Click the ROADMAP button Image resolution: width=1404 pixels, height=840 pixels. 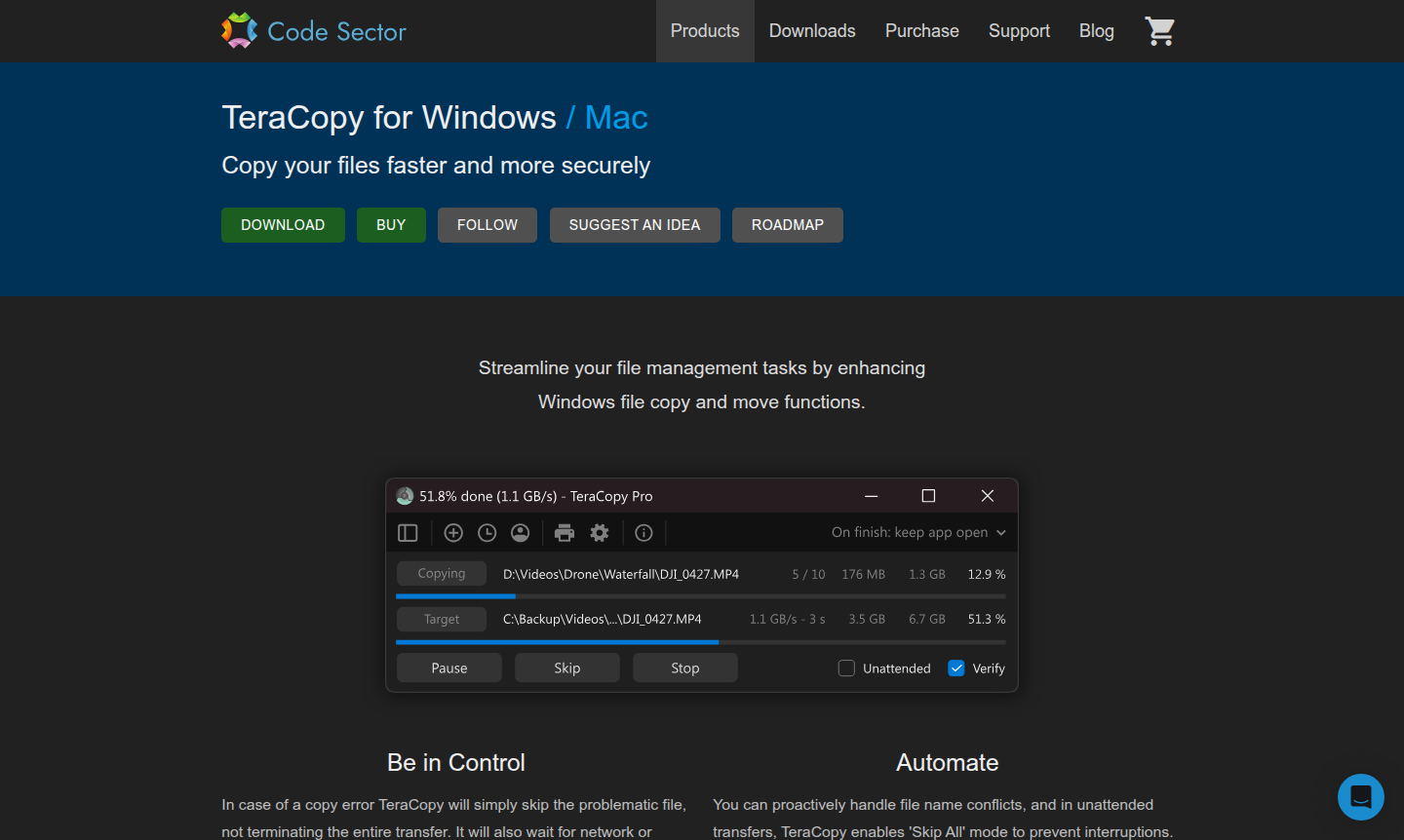tap(787, 225)
